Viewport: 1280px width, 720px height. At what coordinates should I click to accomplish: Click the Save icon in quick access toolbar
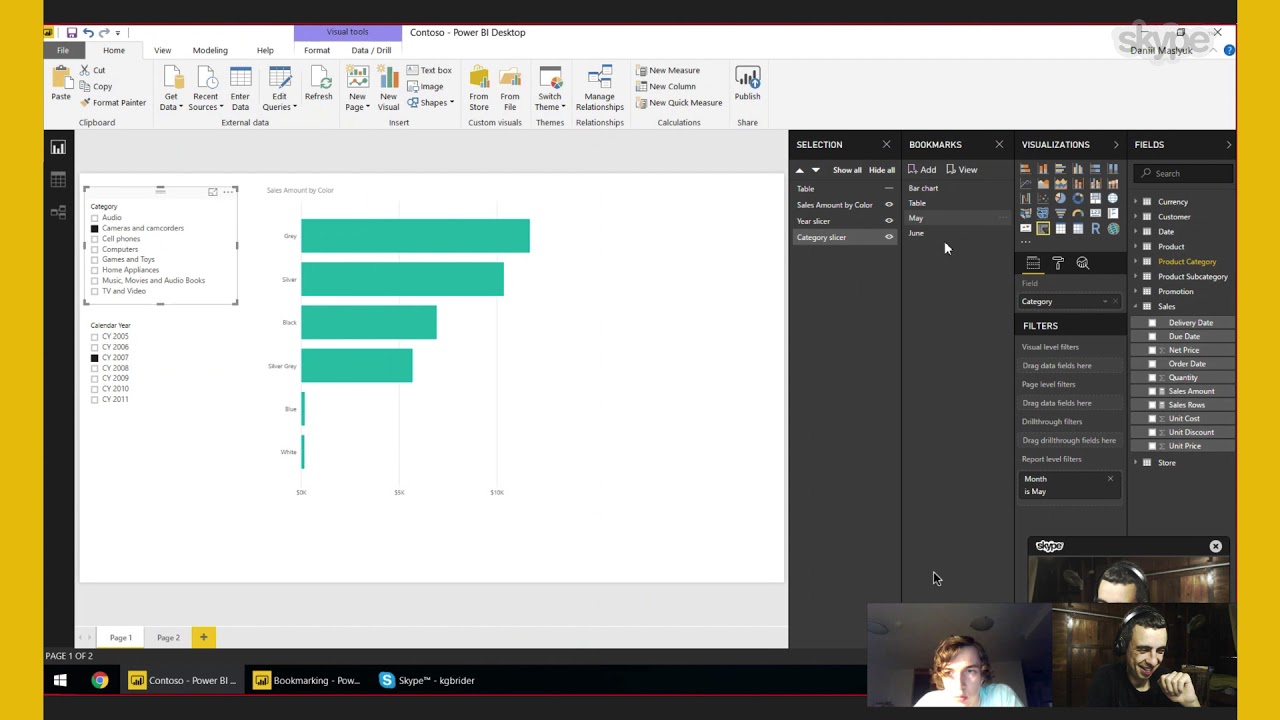pyautogui.click(x=71, y=33)
